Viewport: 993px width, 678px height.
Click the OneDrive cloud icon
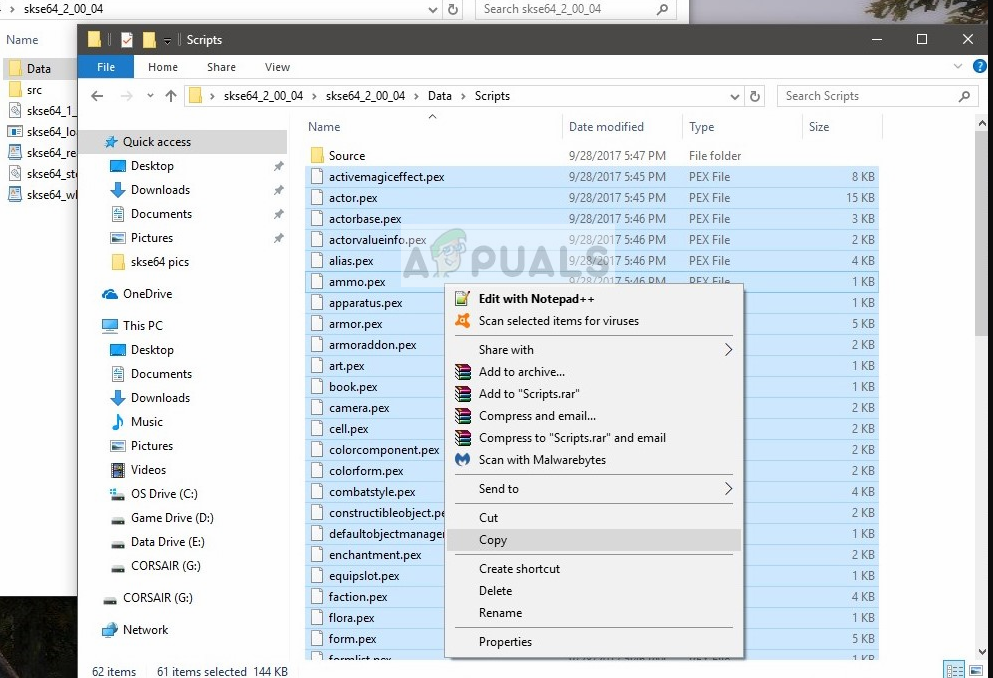110,294
